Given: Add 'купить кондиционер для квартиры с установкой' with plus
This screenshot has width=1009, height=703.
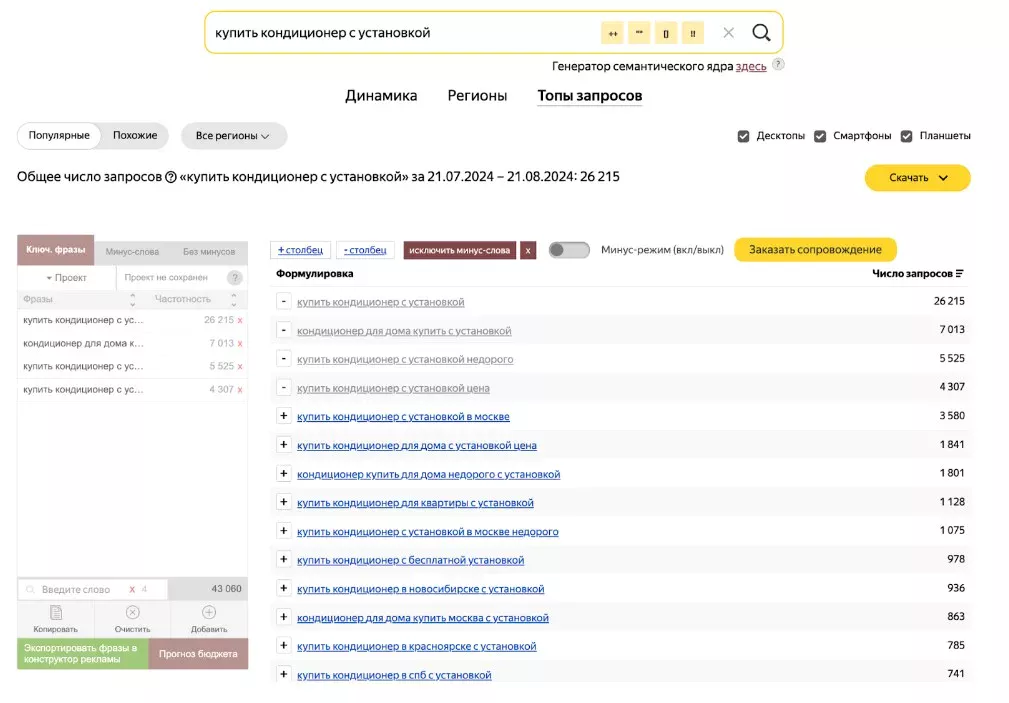Looking at the screenshot, I should pyautogui.click(x=284, y=502).
